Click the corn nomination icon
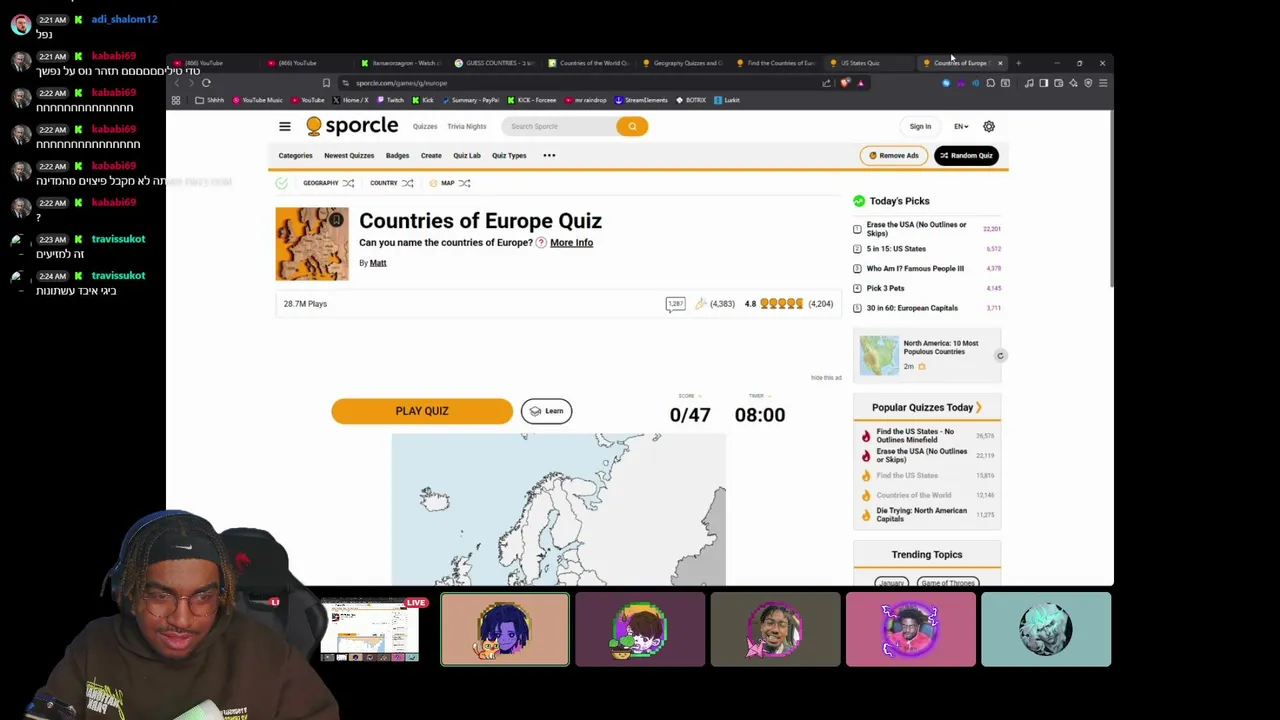 701,304
